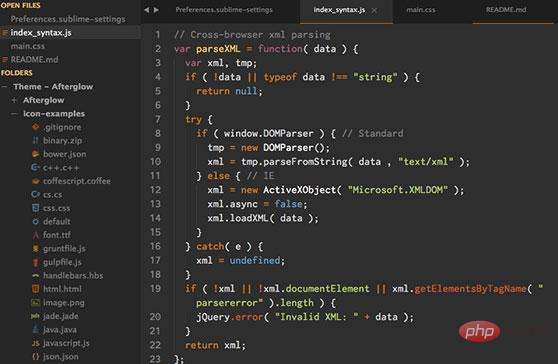Click the // Standard comment

pyautogui.click(x=373, y=133)
